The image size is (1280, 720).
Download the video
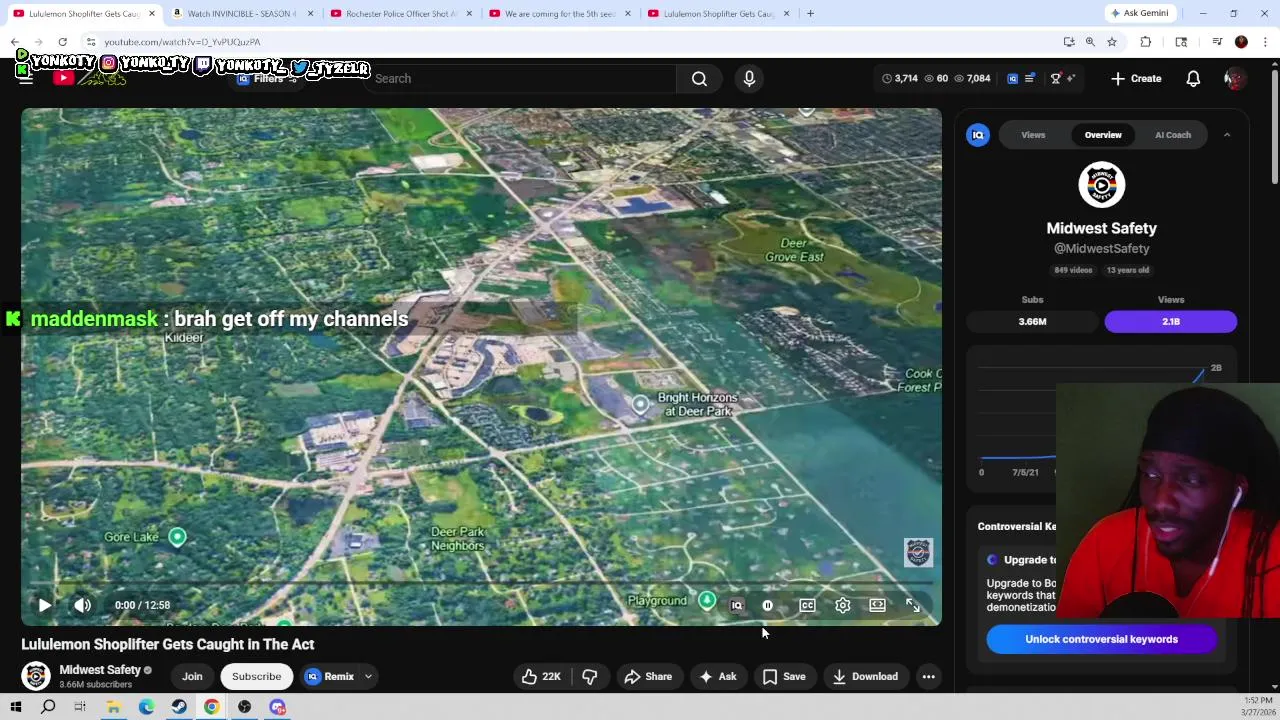[866, 677]
